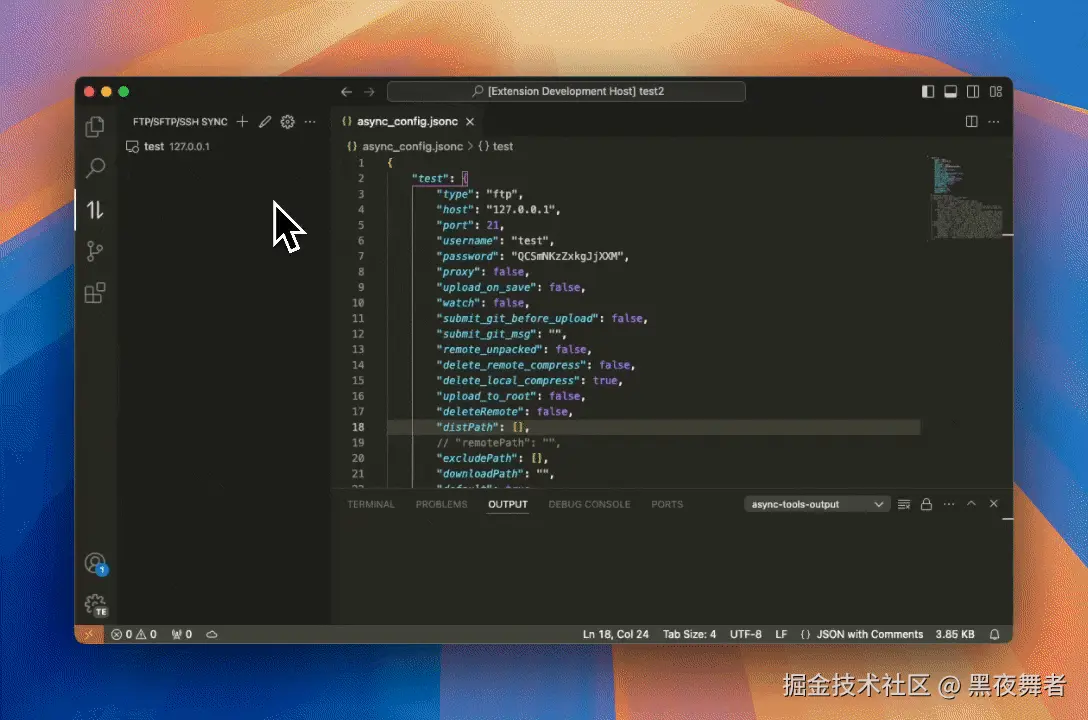
Task: Open the async-tools-output channel dropdown
Action: click(817, 504)
